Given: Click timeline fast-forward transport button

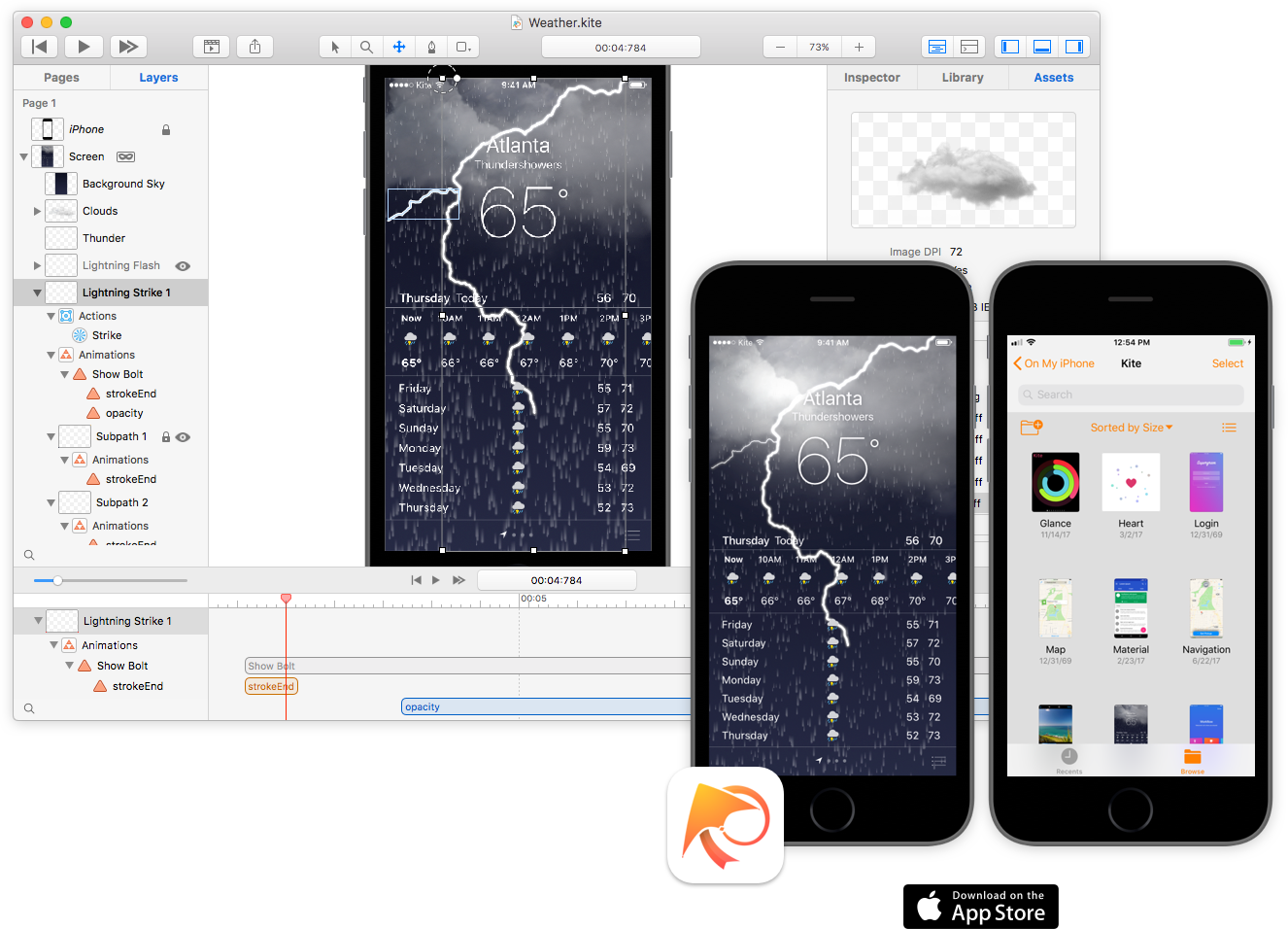Looking at the screenshot, I should click(458, 580).
